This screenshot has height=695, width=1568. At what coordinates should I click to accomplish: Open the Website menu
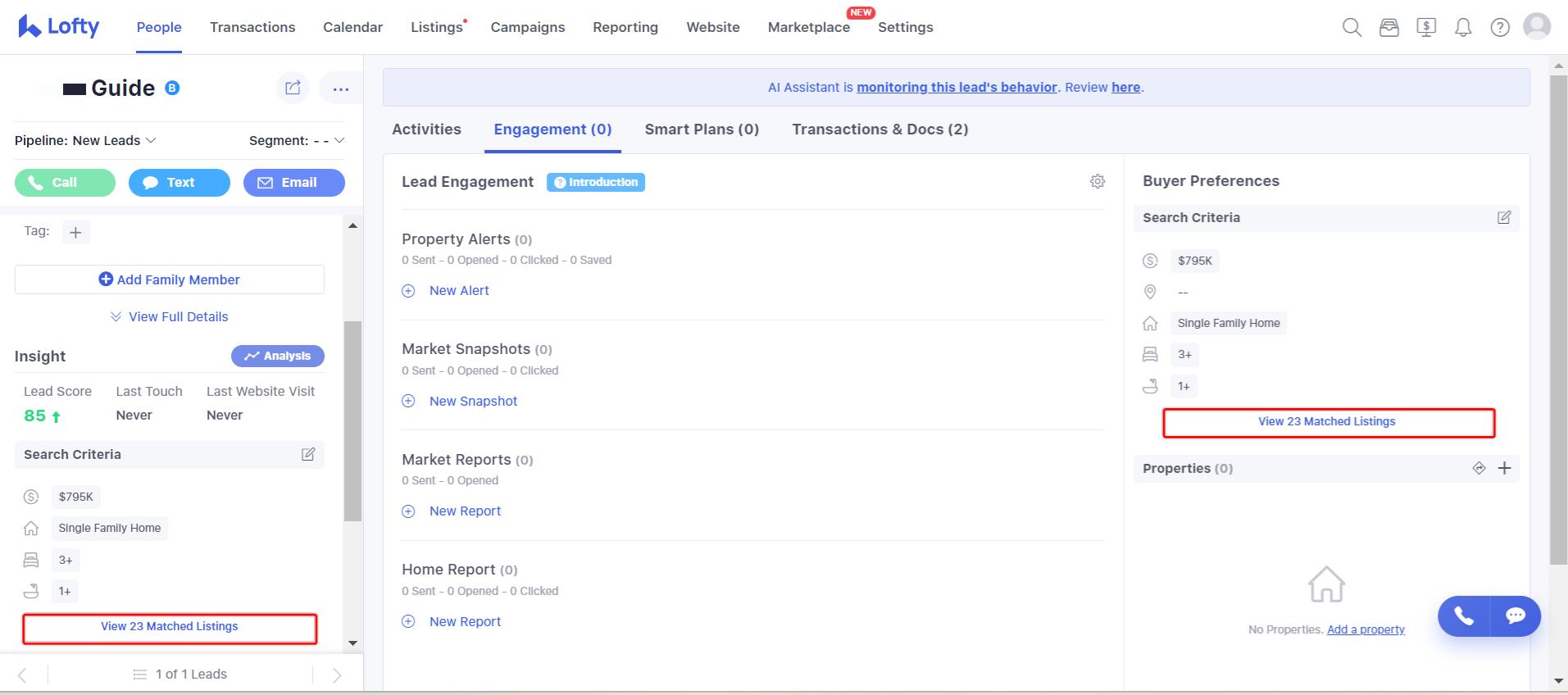pyautogui.click(x=713, y=27)
